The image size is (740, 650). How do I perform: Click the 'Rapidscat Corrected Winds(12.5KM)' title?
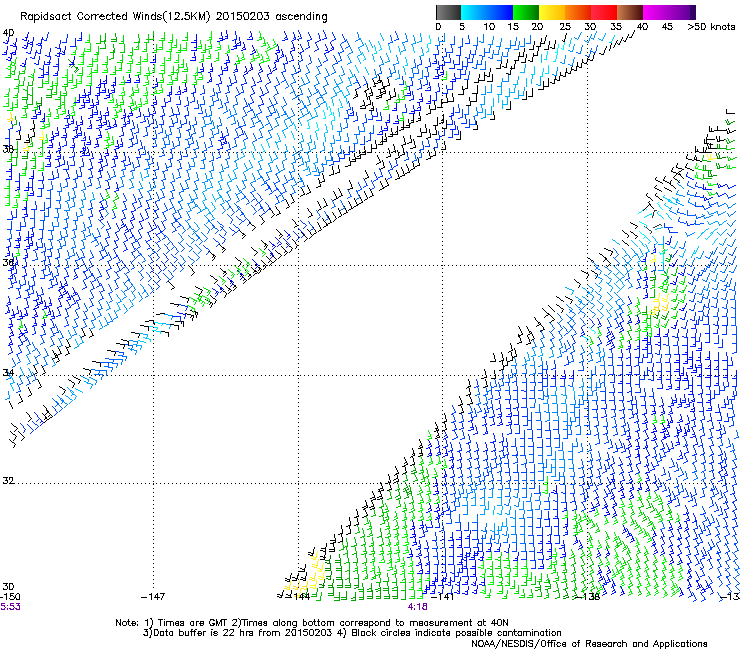(115, 17)
